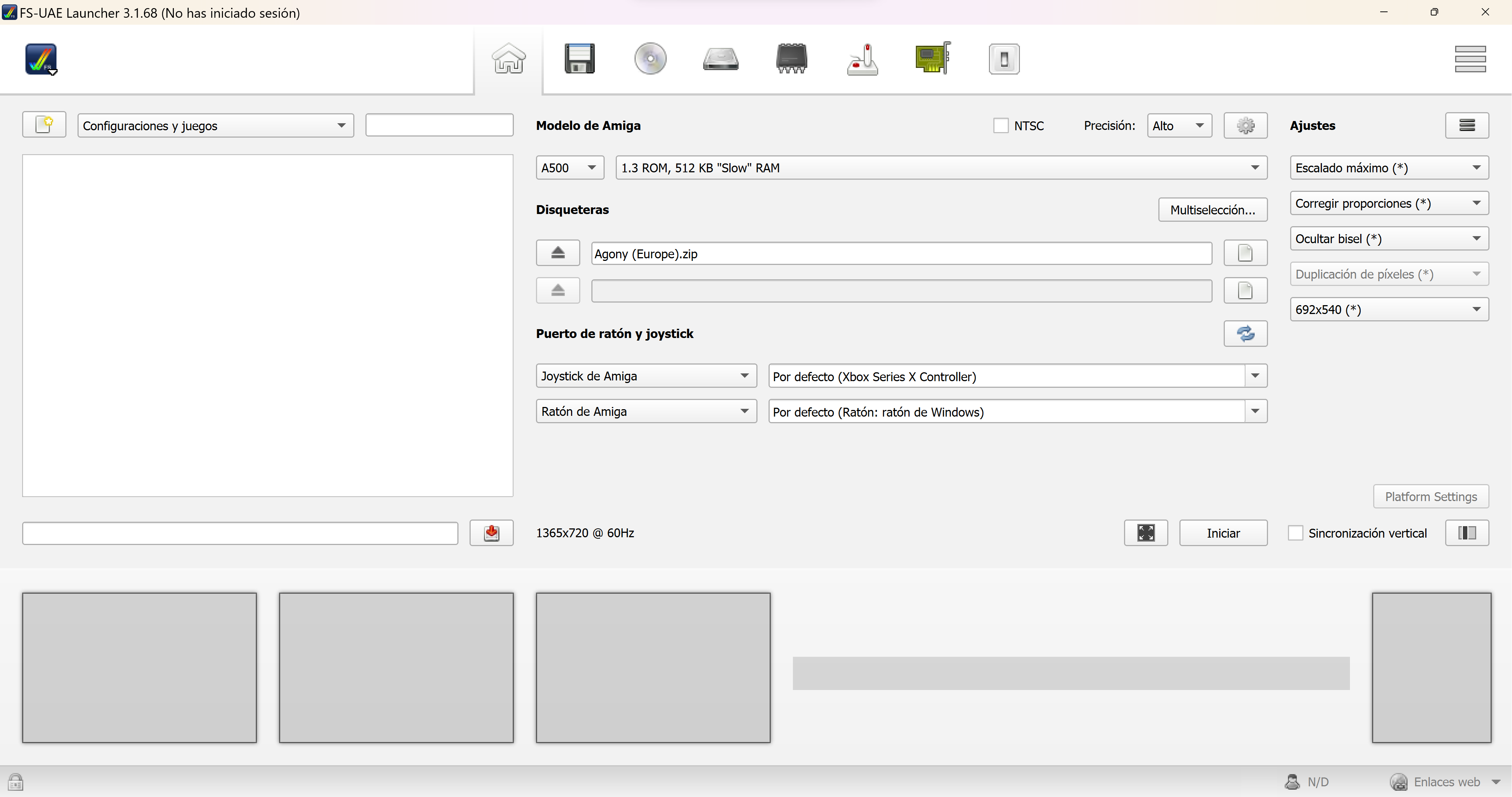Click the N/D user status icon
The width and height of the screenshot is (1512, 797).
[x=1292, y=782]
